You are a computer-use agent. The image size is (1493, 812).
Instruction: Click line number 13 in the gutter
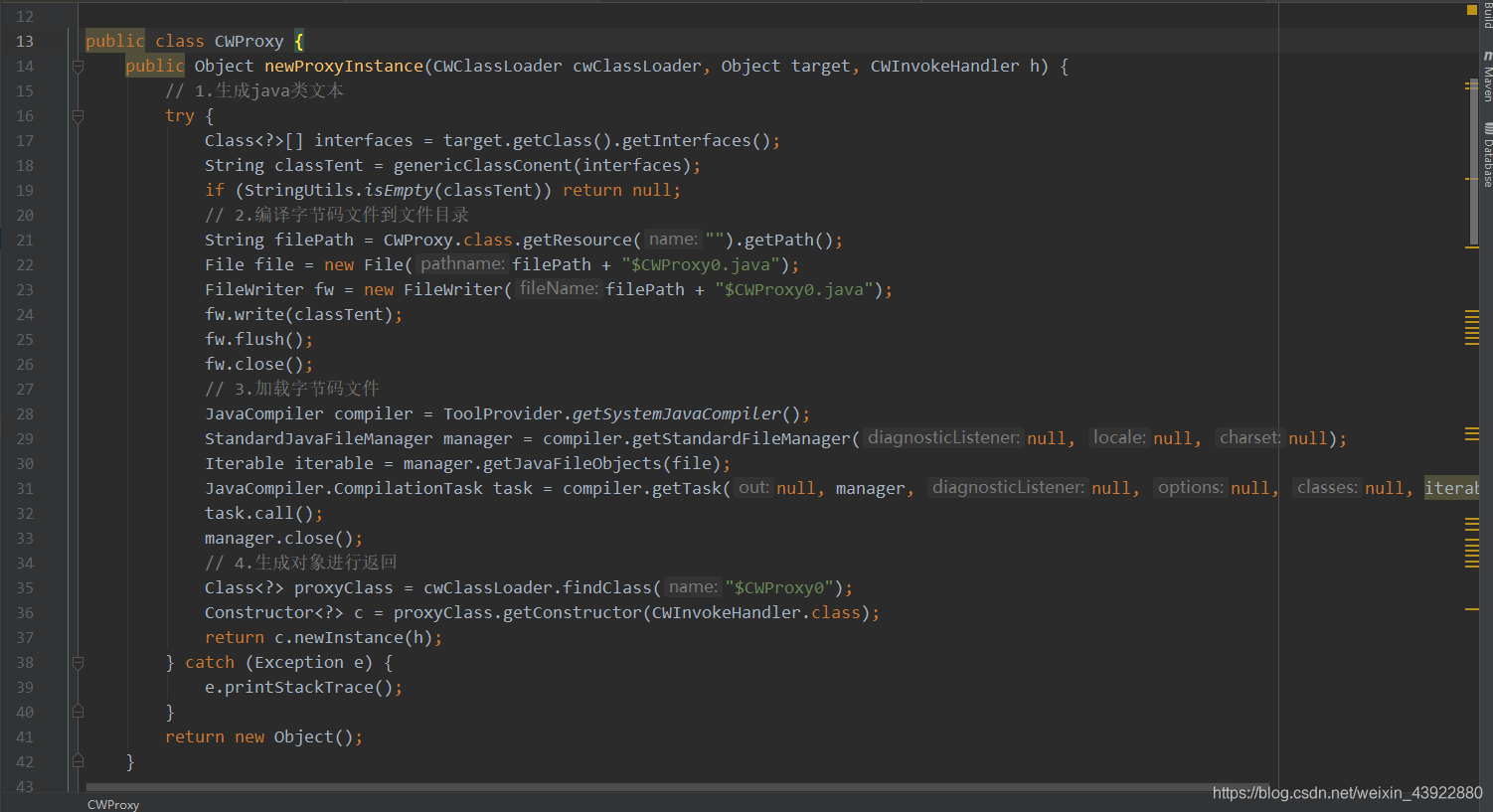pos(25,42)
